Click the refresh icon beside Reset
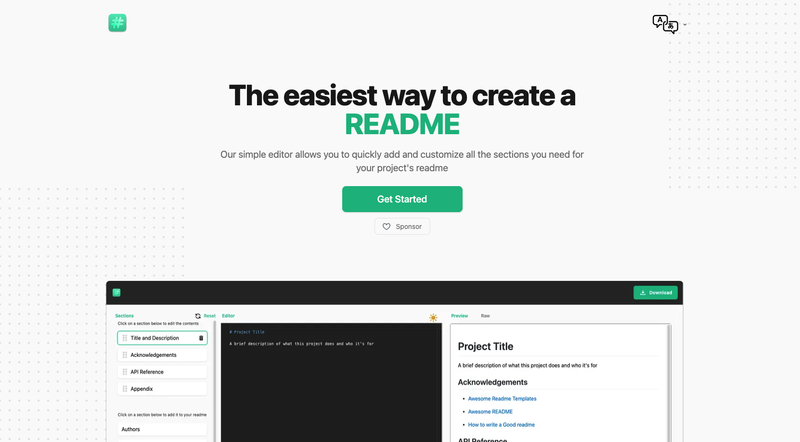 (x=198, y=316)
